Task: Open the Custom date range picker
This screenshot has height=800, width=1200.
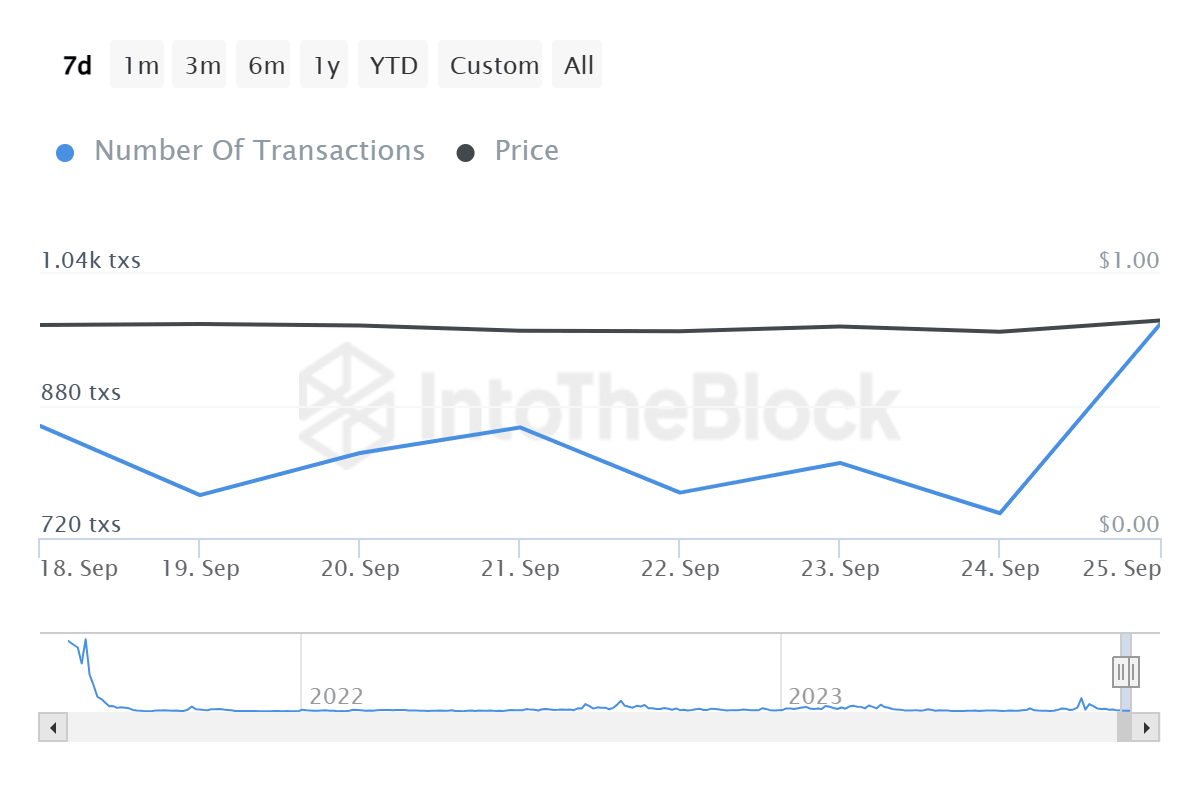Action: pyautogui.click(x=494, y=66)
